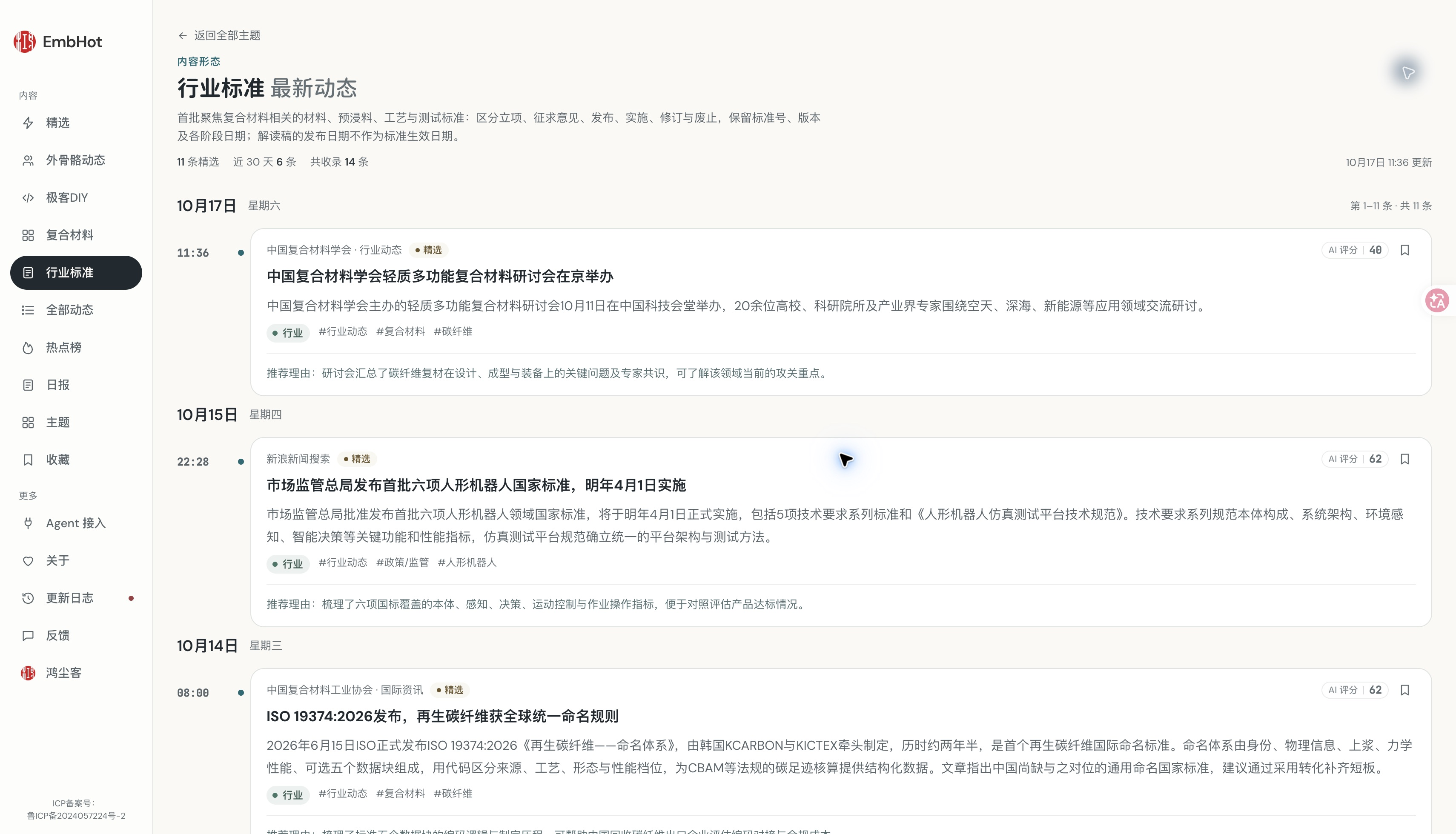Select the 行业标准 sidebar item
This screenshot has width=1456, height=834.
coord(76,273)
